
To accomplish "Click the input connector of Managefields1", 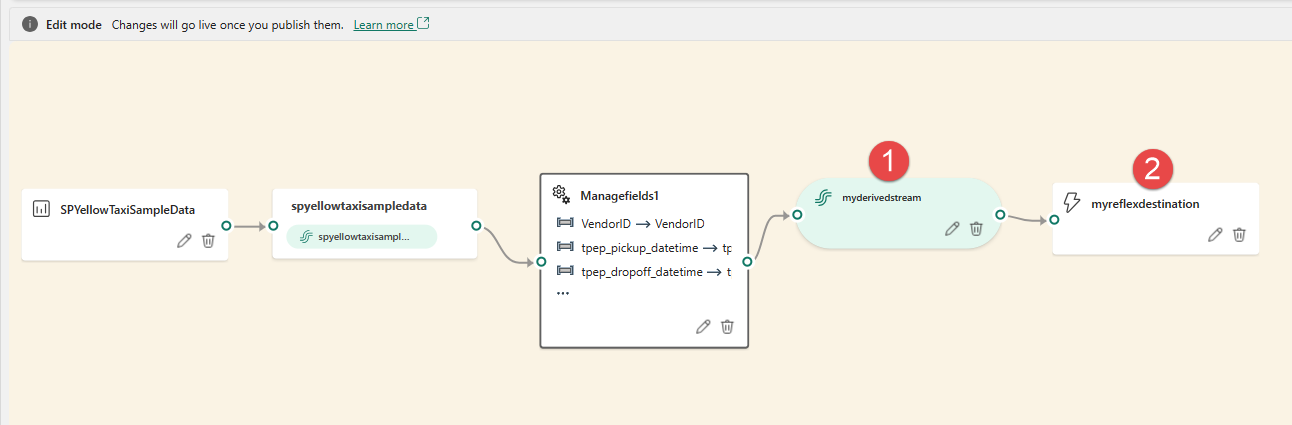I will [x=541, y=262].
